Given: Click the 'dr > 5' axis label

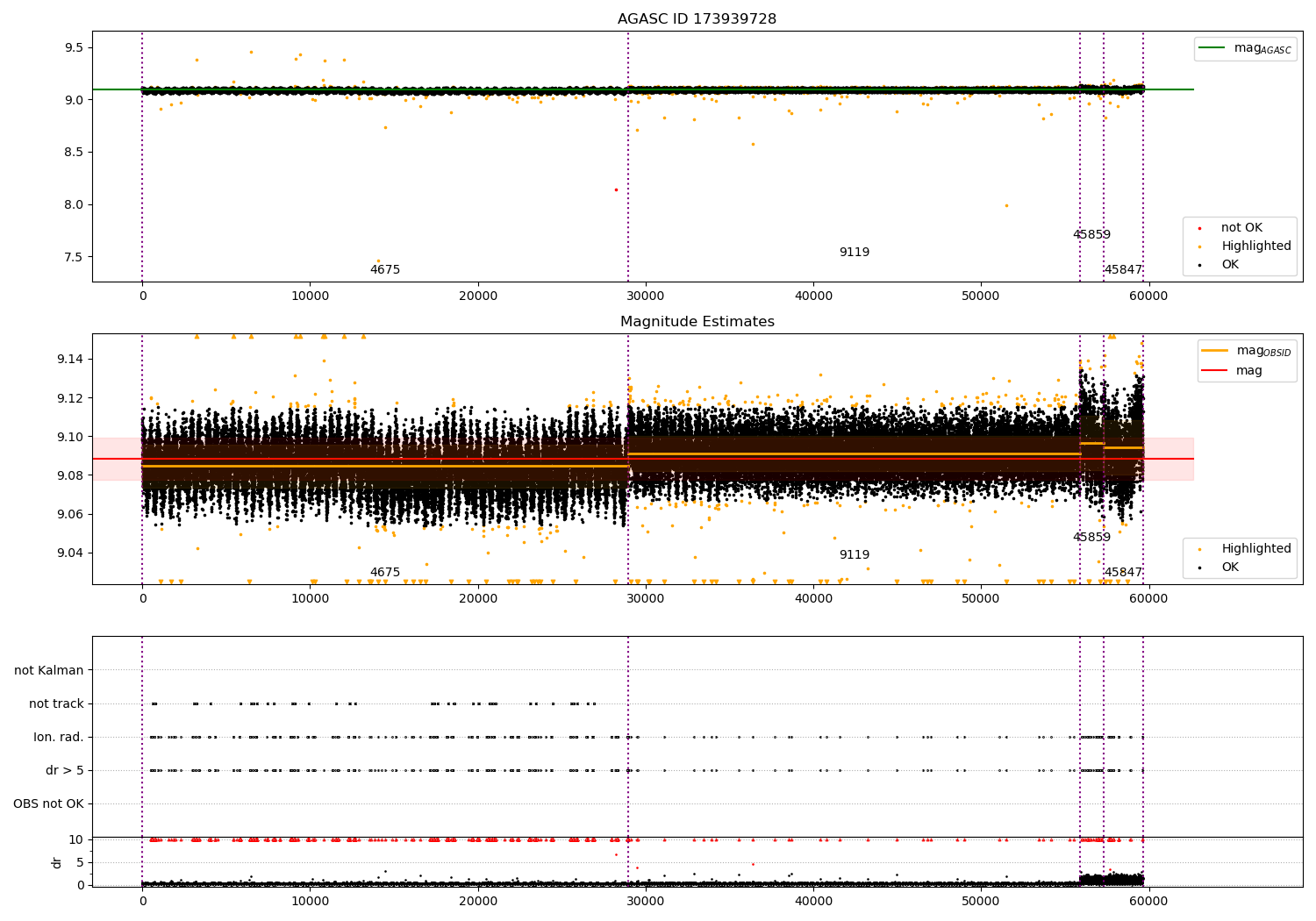Looking at the screenshot, I should coord(65,771).
